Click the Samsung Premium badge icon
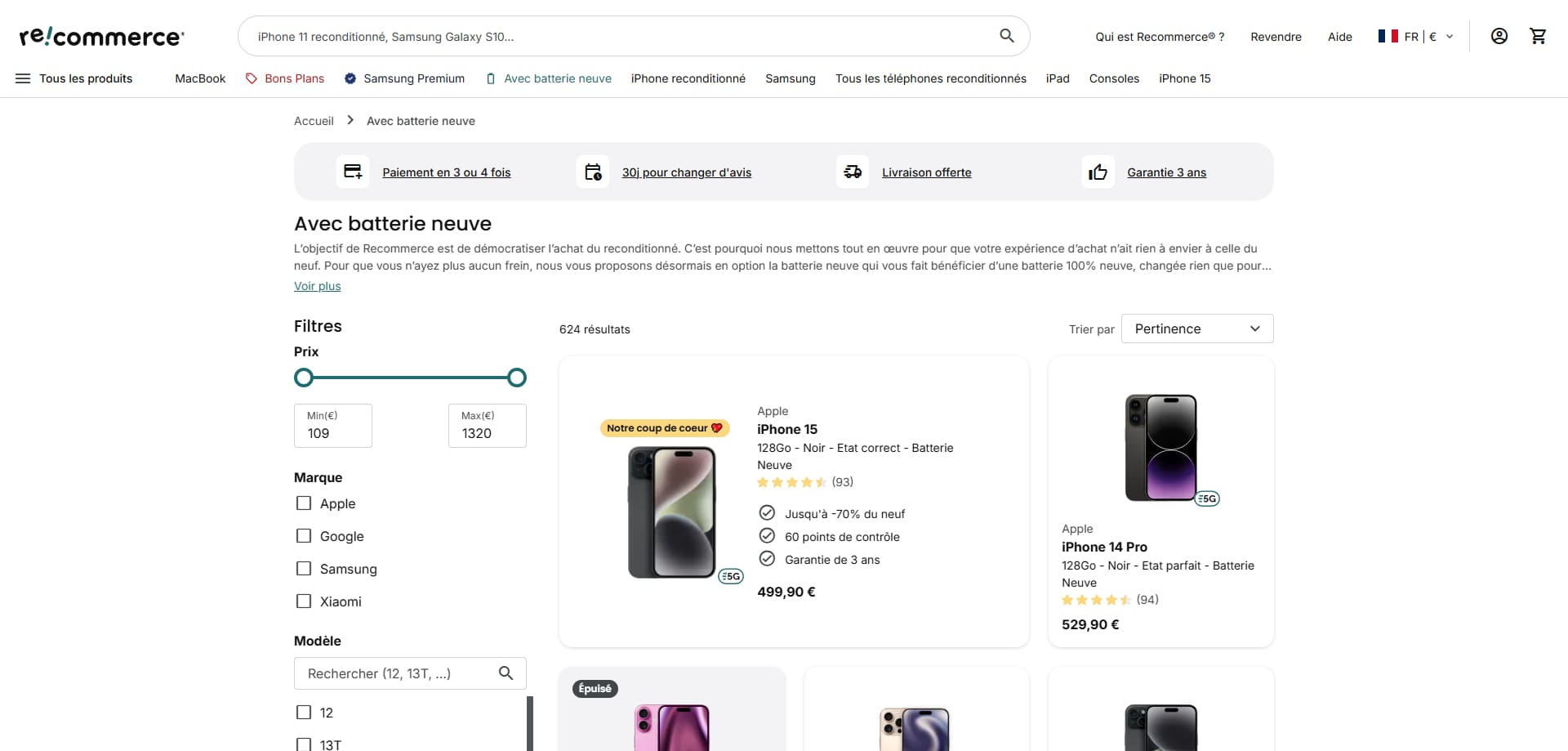 point(350,78)
